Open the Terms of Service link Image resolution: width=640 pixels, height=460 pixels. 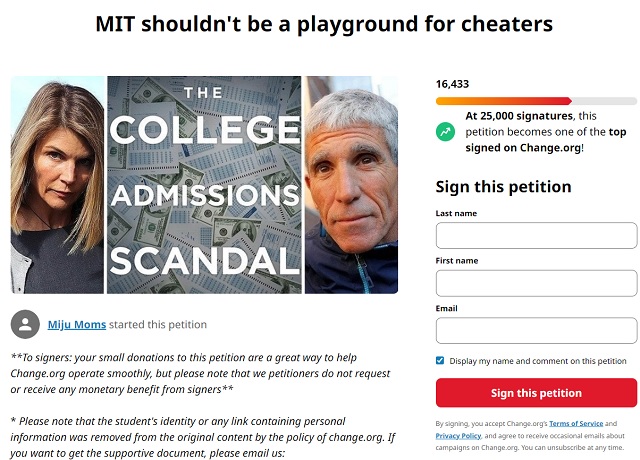click(576, 424)
